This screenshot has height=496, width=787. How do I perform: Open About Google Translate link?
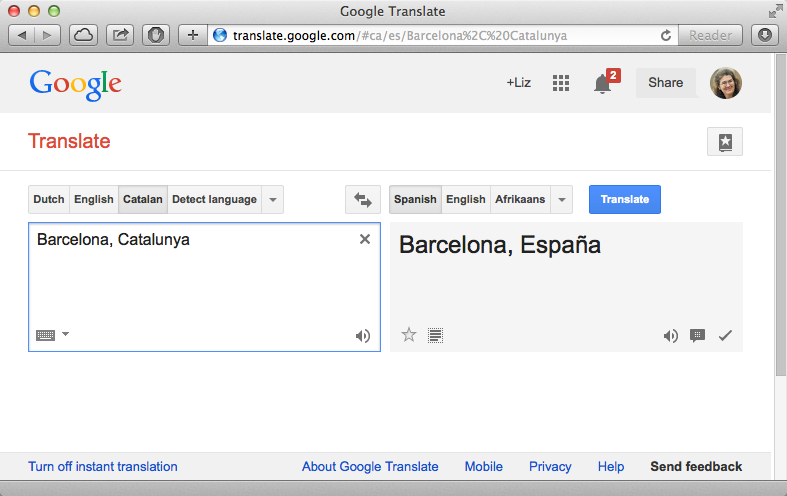point(370,466)
